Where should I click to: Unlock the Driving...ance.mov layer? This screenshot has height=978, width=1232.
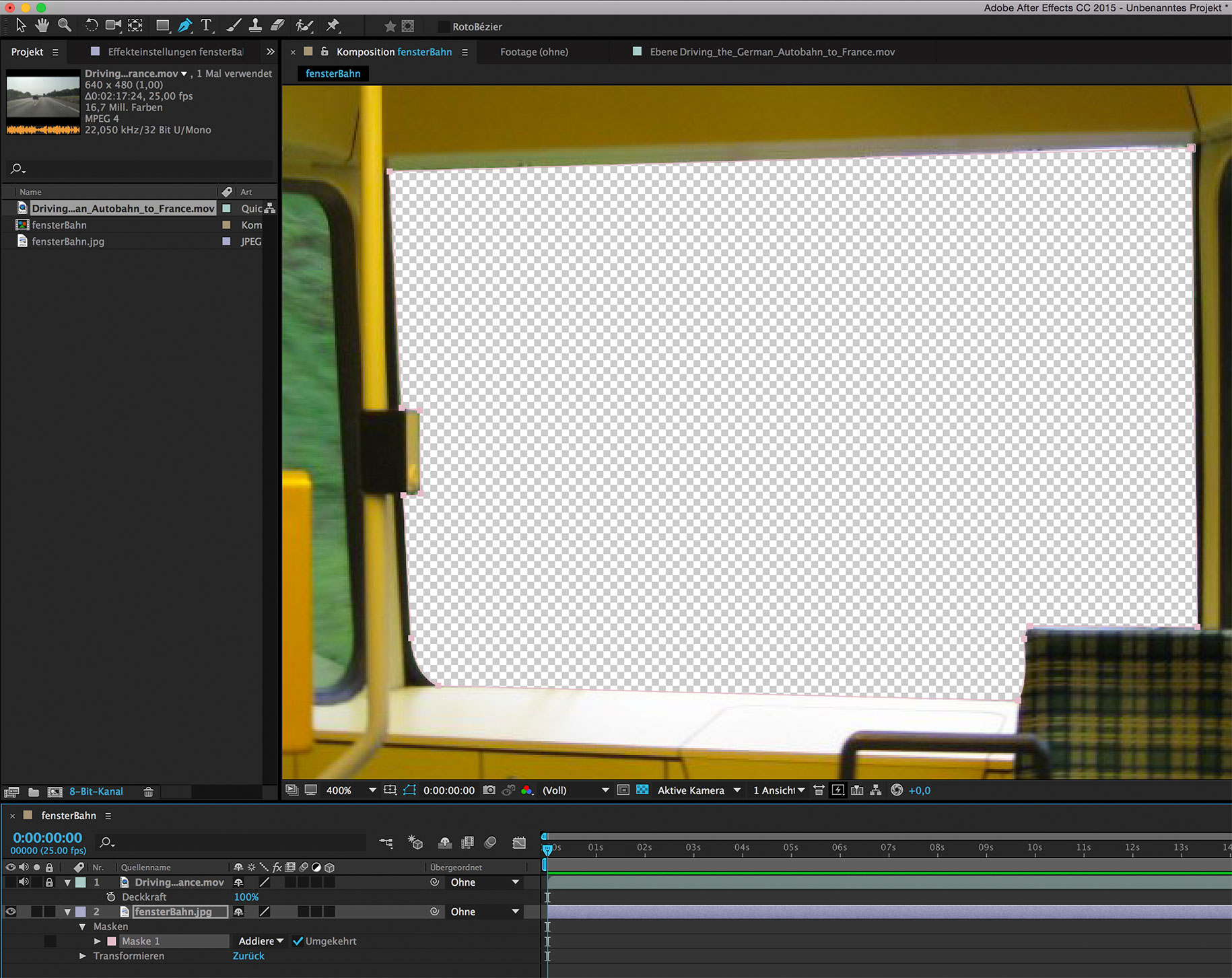49,882
